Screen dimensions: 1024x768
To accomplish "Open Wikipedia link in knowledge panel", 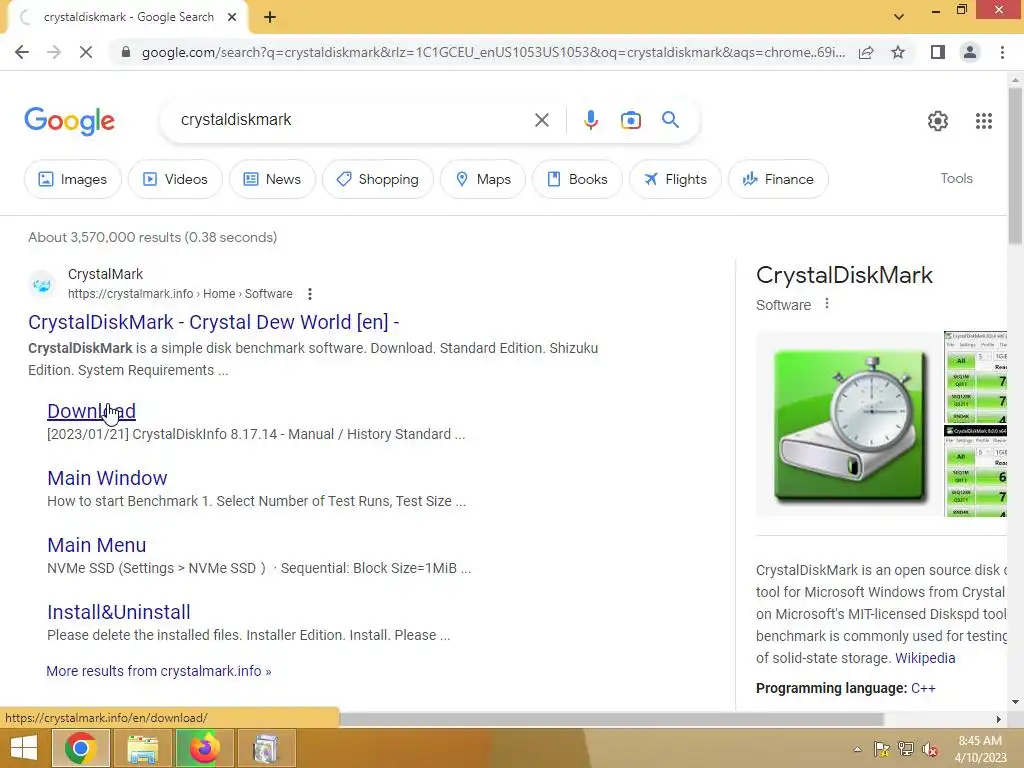I will pyautogui.click(x=925, y=658).
